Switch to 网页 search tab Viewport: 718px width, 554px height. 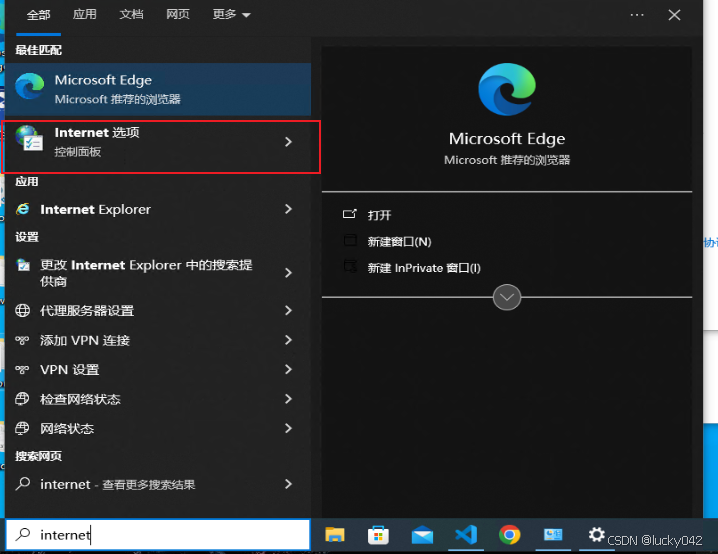[178, 15]
